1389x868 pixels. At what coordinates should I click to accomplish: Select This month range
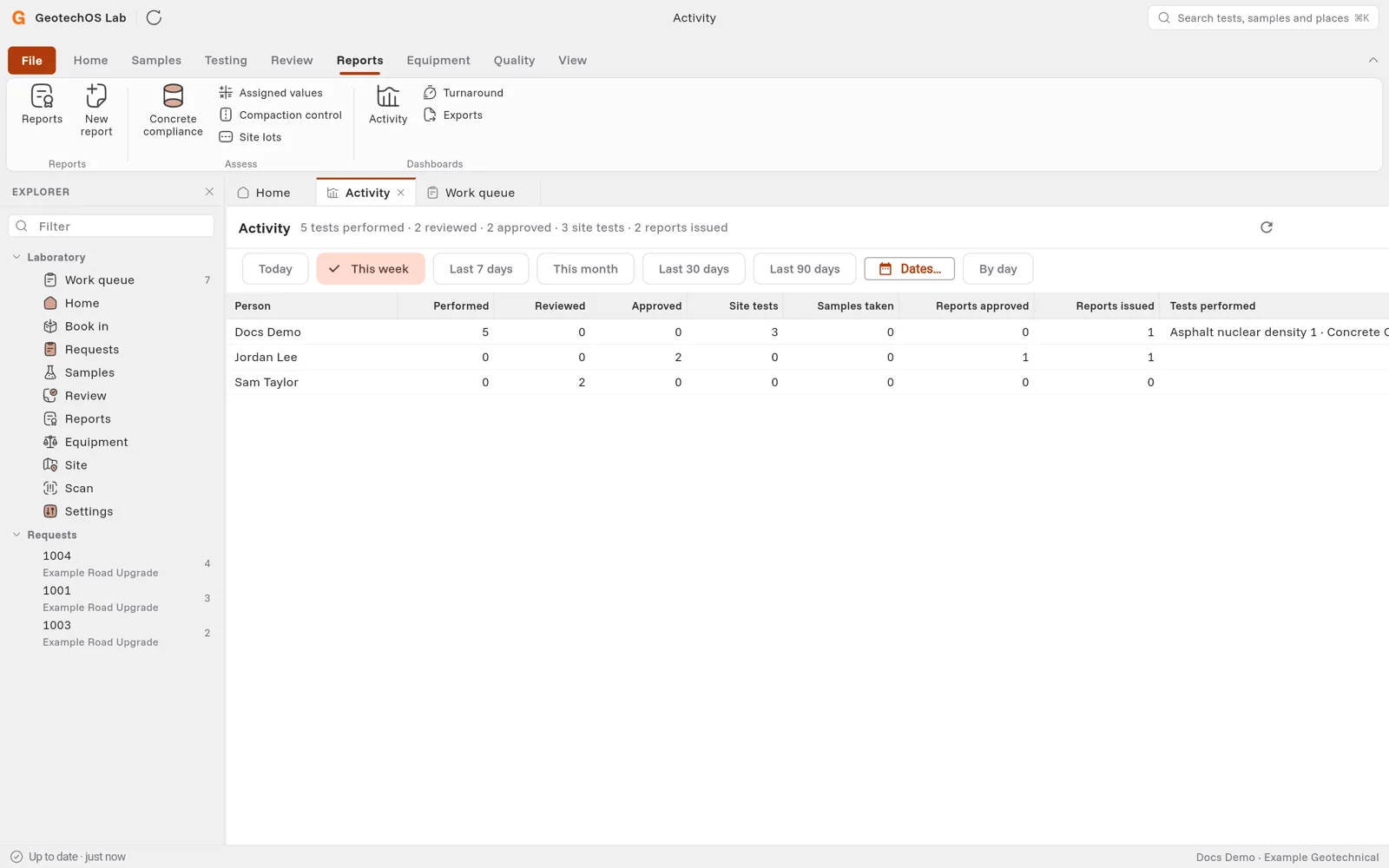[585, 269]
